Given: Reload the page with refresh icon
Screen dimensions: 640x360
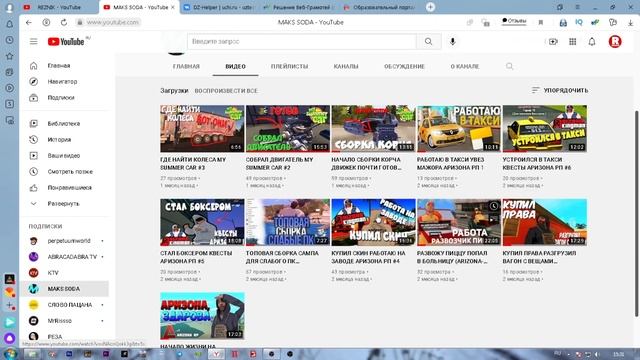Looking at the screenshot, I should click(x=64, y=22).
